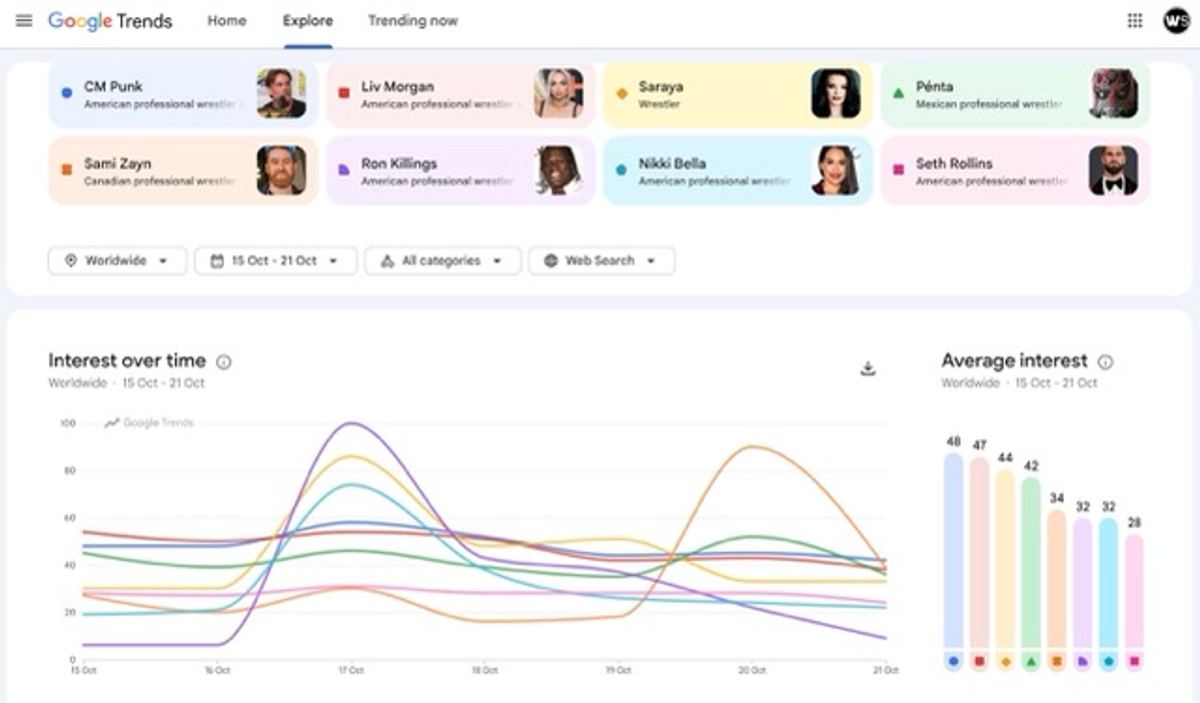
Task: Select the Explore tab
Action: click(x=308, y=21)
